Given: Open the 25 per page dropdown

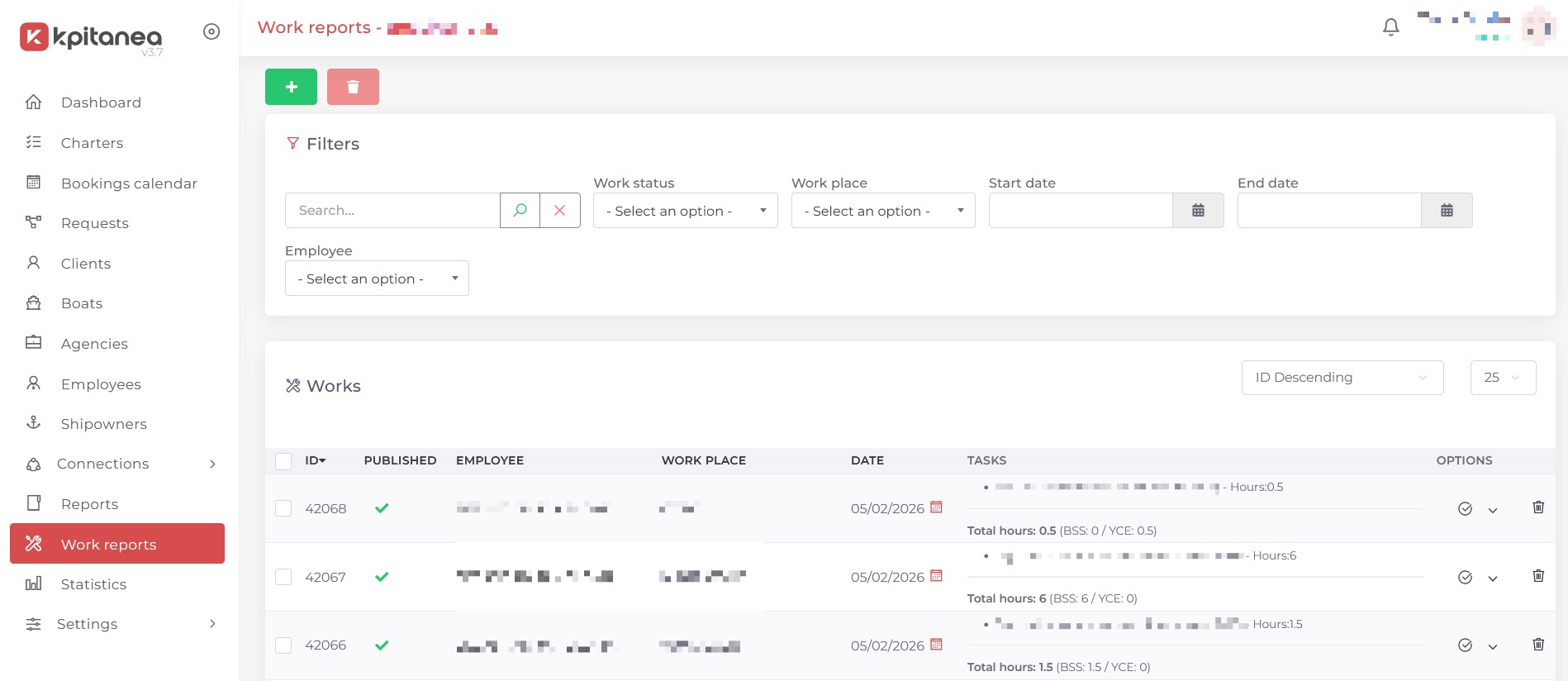Looking at the screenshot, I should point(1503,378).
